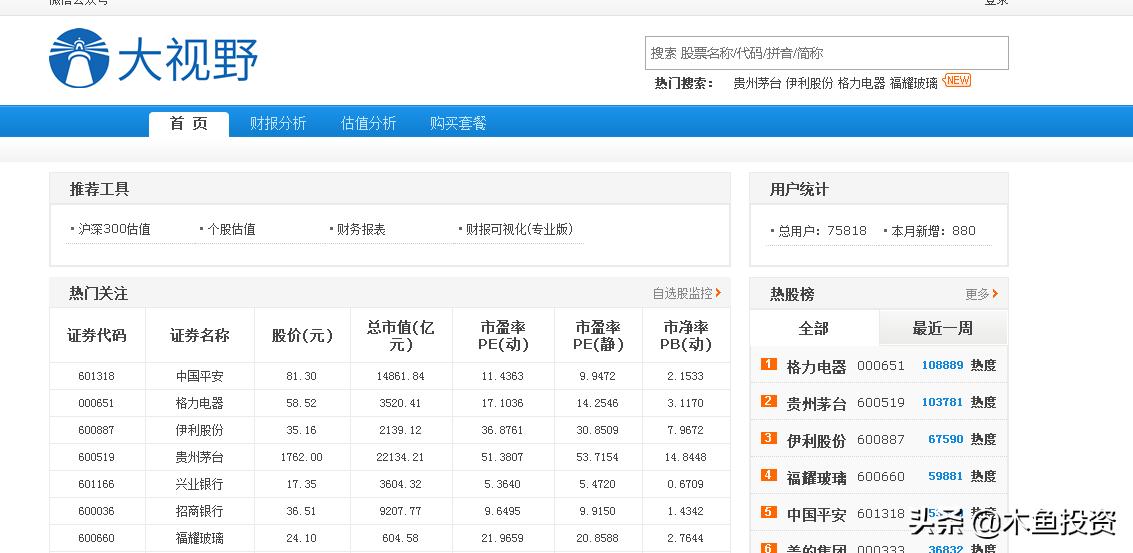
Task: Click 000651 code in hot list
Action: point(881,366)
